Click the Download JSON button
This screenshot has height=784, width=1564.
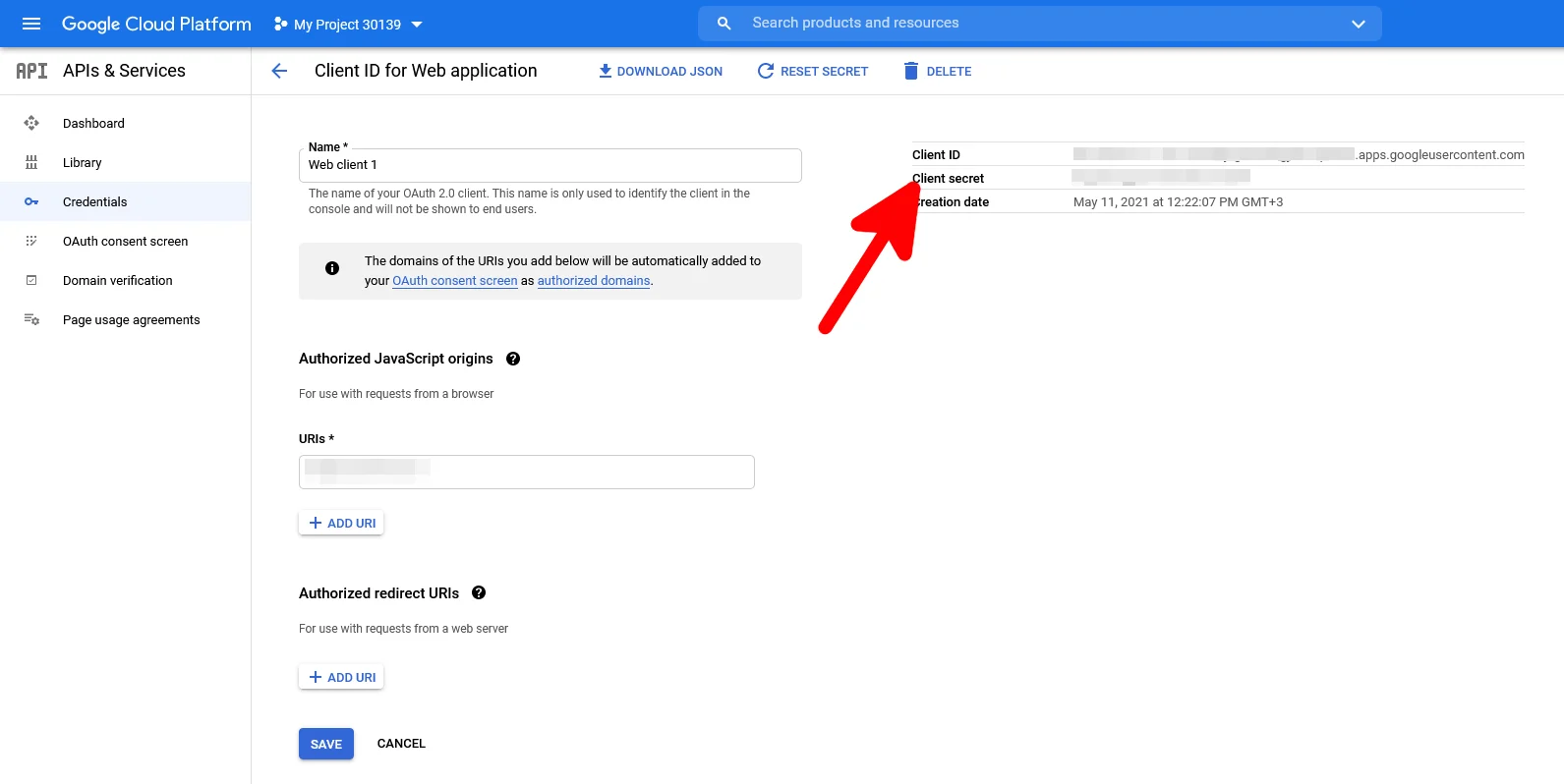point(661,72)
